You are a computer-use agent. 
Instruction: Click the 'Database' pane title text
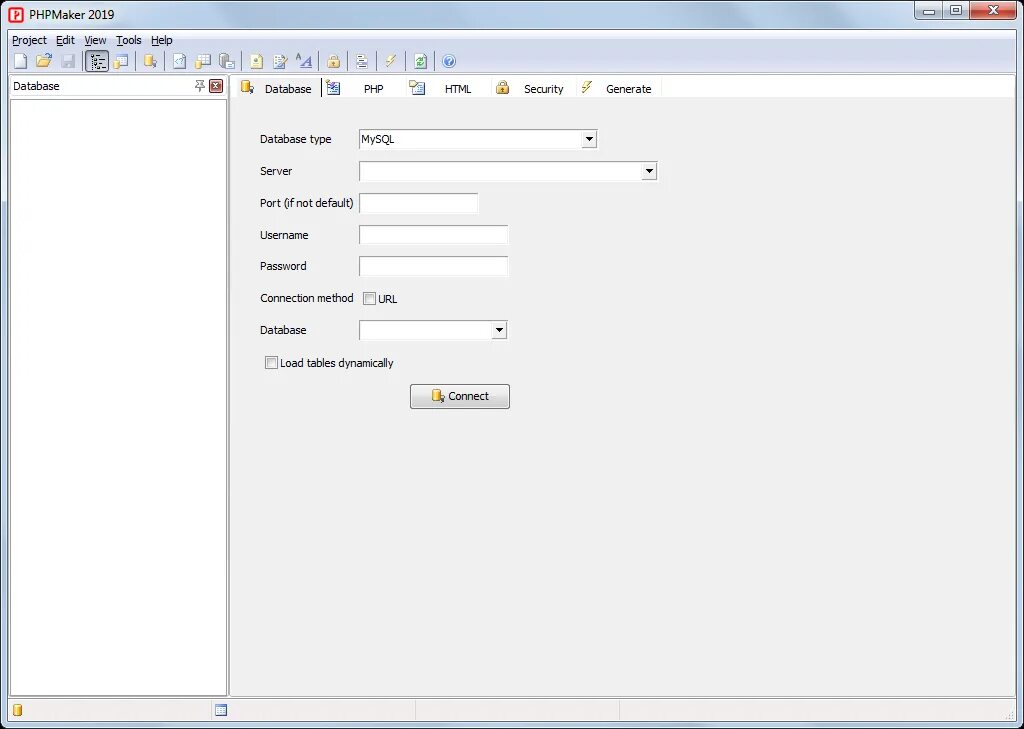pyautogui.click(x=37, y=86)
